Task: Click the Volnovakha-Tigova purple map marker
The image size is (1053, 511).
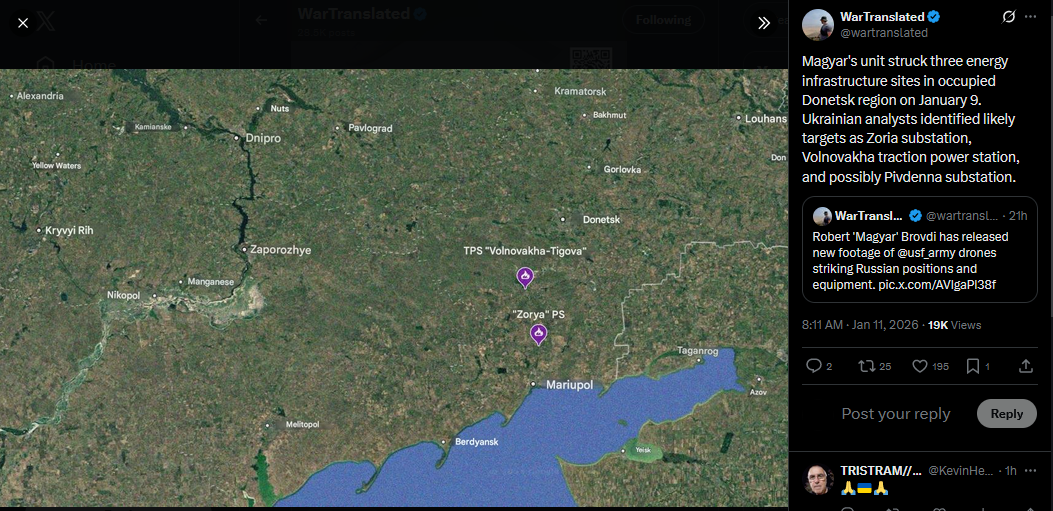Action: [x=525, y=276]
